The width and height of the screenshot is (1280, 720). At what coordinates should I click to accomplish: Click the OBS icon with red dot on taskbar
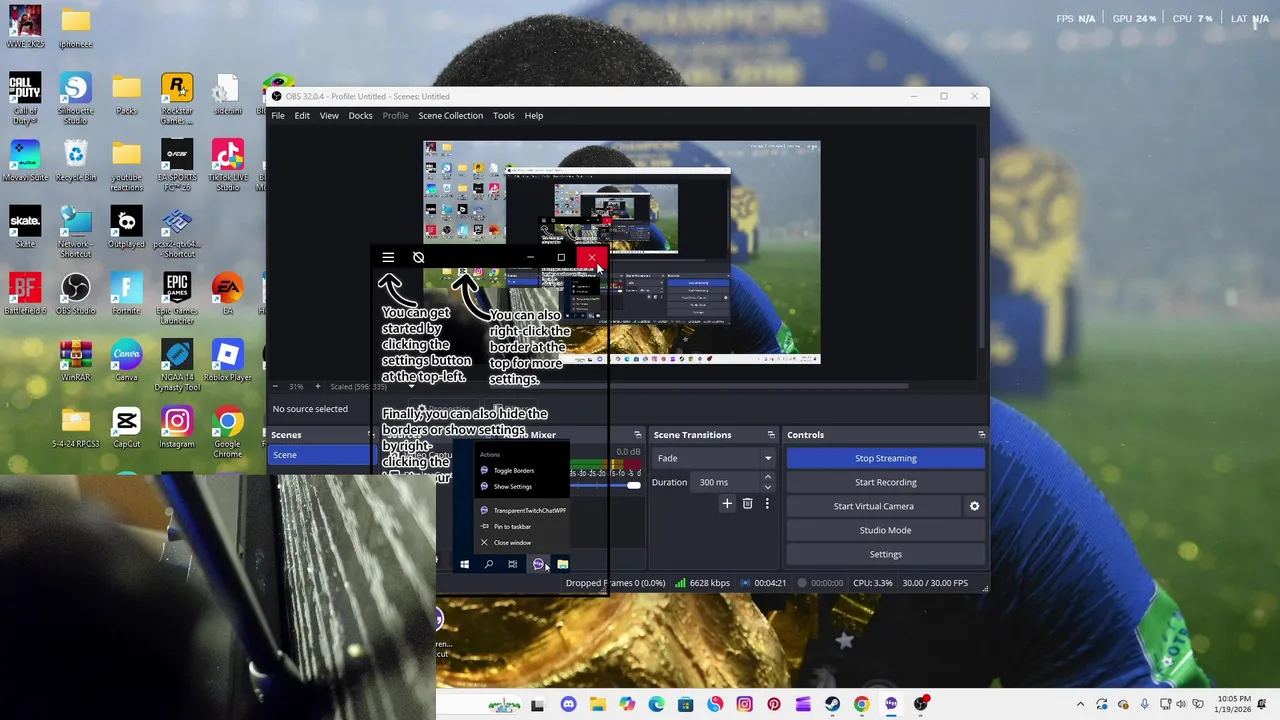(921, 704)
